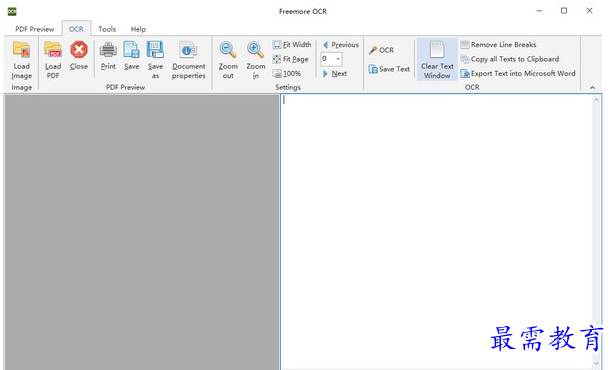Click Remove Line Breaks
This screenshot has width=612, height=370.
(x=498, y=44)
